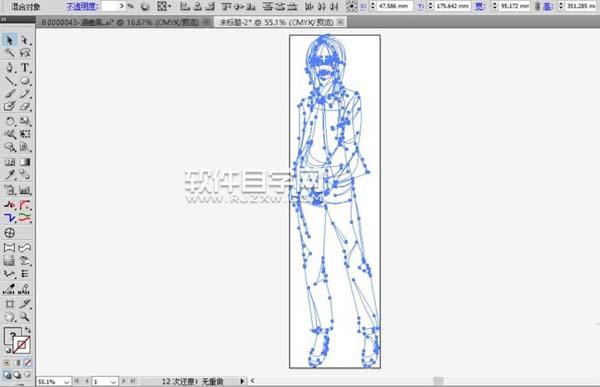Open the zoom level 55.1% dropdown
This screenshot has width=600, height=387.
[x=54, y=382]
